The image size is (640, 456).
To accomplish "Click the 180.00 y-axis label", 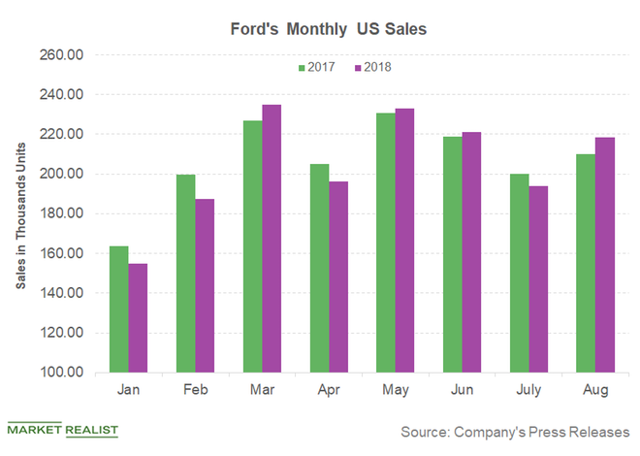I will coord(64,214).
